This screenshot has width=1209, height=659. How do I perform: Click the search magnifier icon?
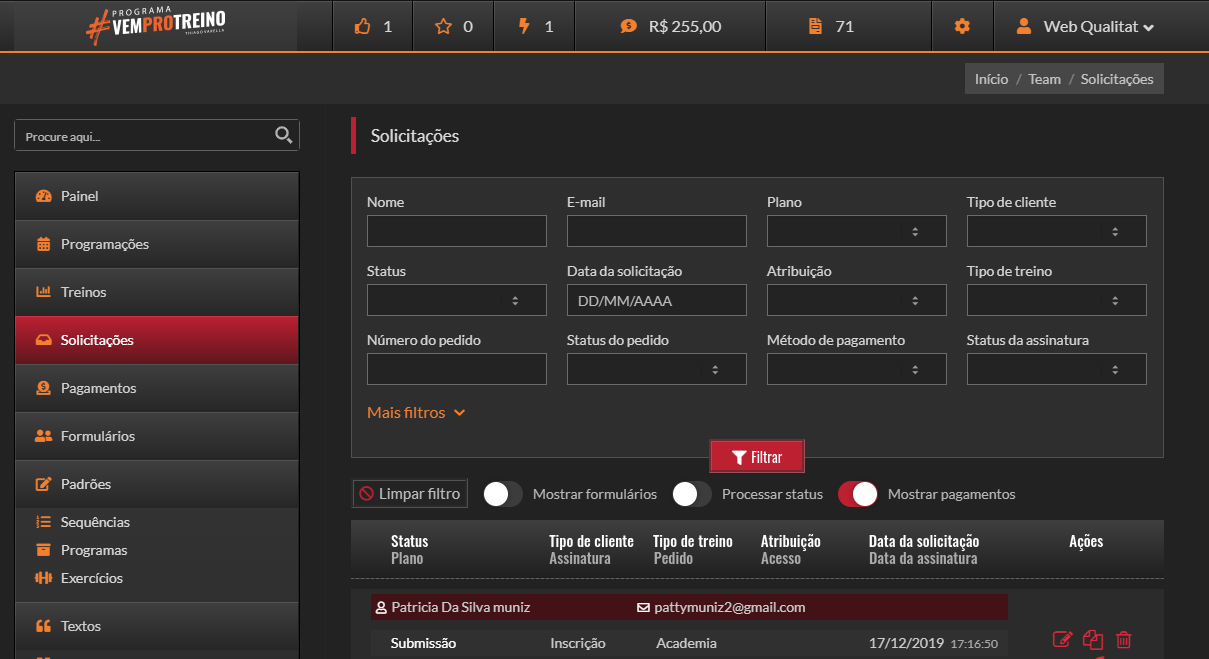coord(283,135)
